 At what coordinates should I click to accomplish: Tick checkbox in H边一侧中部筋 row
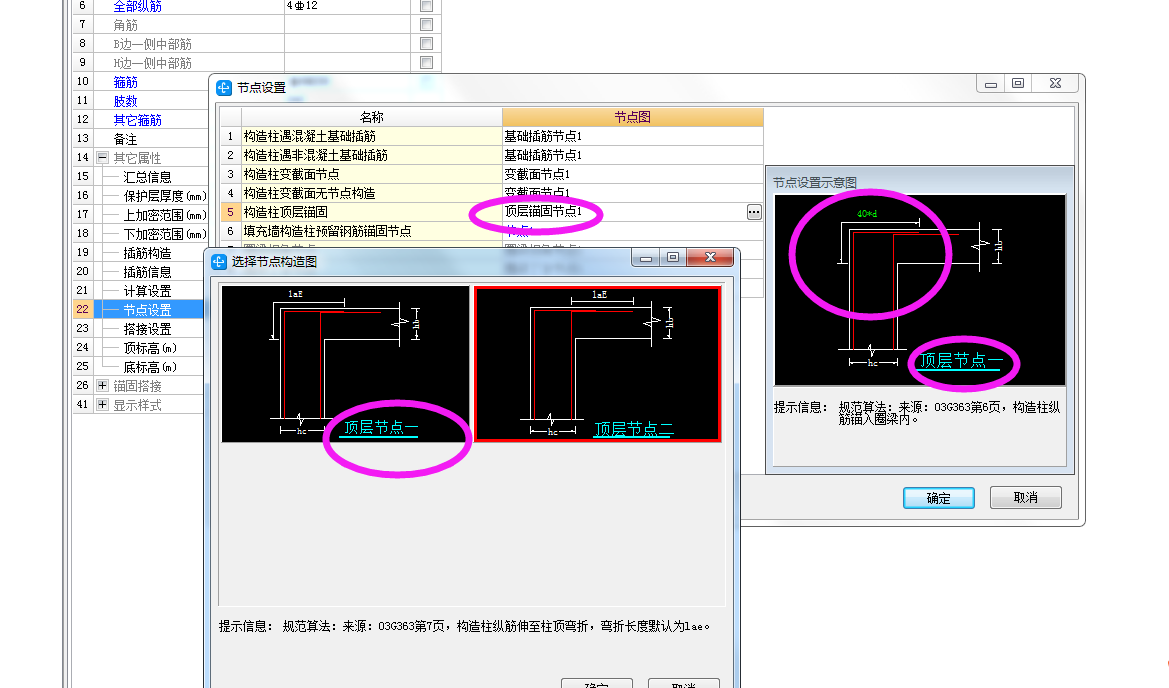426,63
